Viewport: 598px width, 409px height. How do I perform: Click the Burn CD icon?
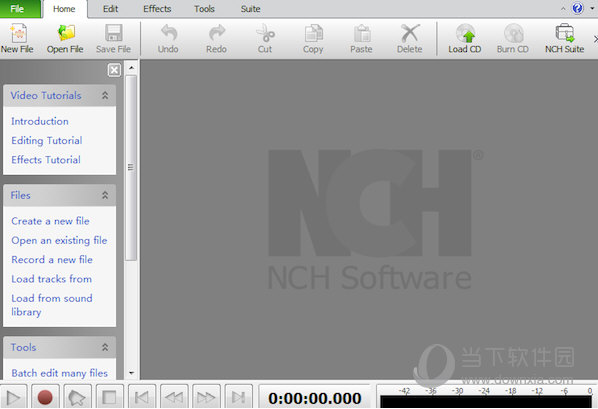pyautogui.click(x=513, y=38)
